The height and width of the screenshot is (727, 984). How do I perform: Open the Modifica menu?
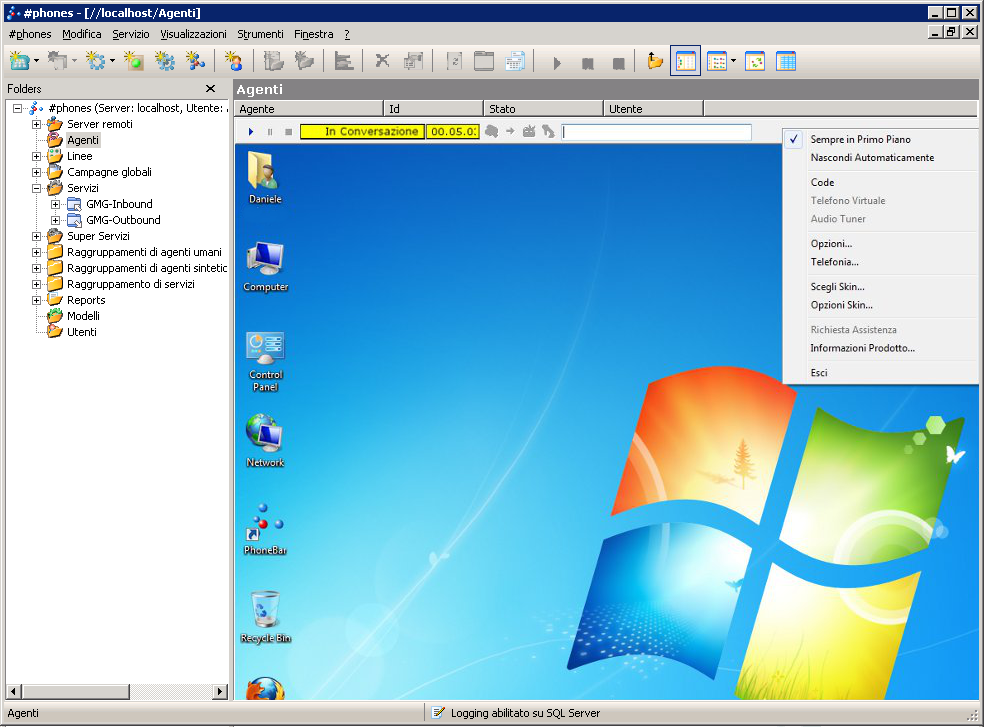82,34
